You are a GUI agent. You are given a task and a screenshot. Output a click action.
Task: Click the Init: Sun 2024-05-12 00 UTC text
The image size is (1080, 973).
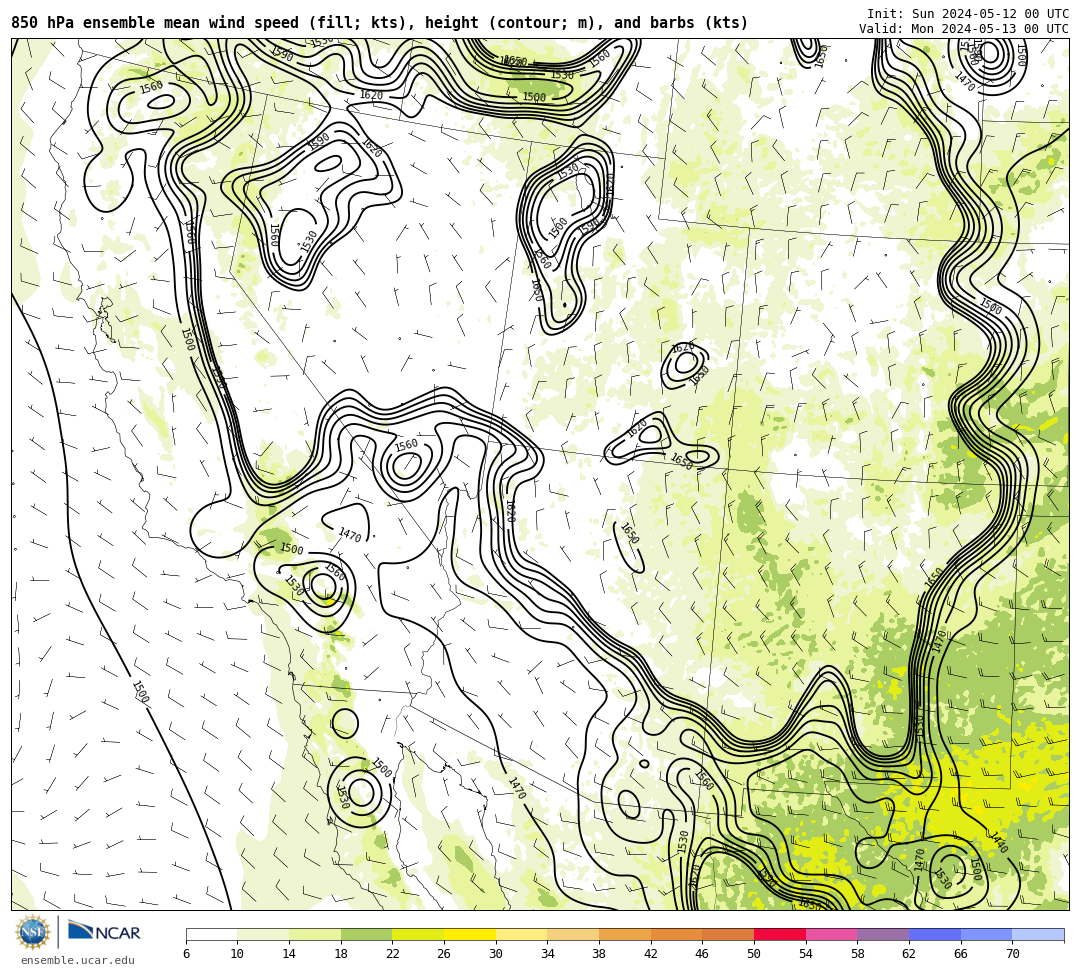pyautogui.click(x=968, y=14)
